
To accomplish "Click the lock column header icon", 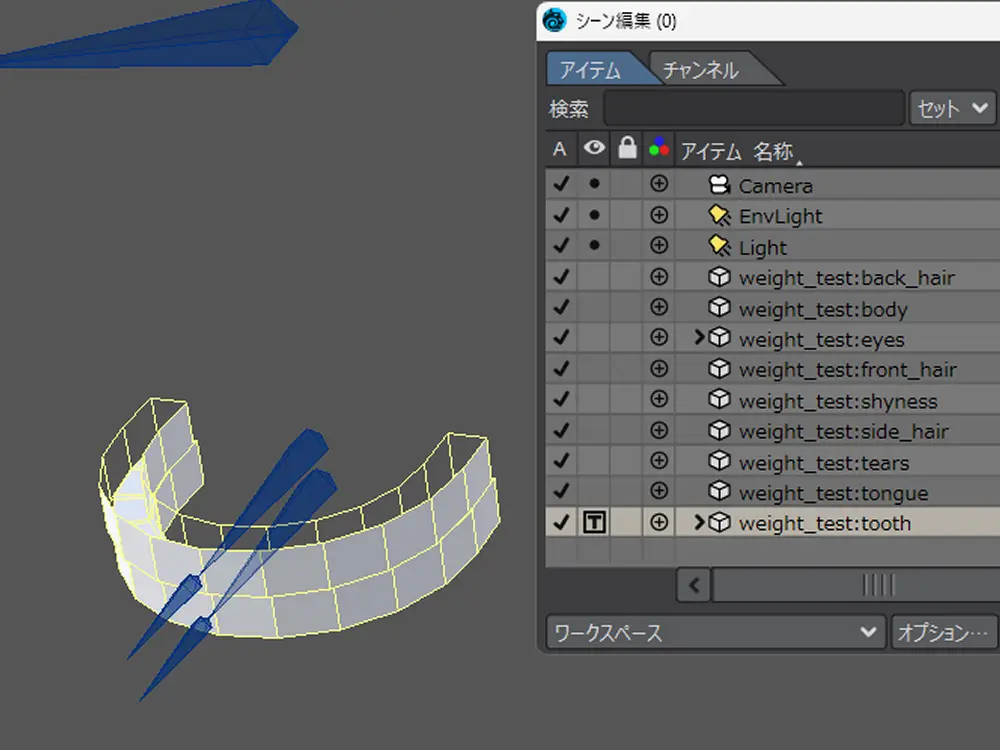I will point(627,149).
